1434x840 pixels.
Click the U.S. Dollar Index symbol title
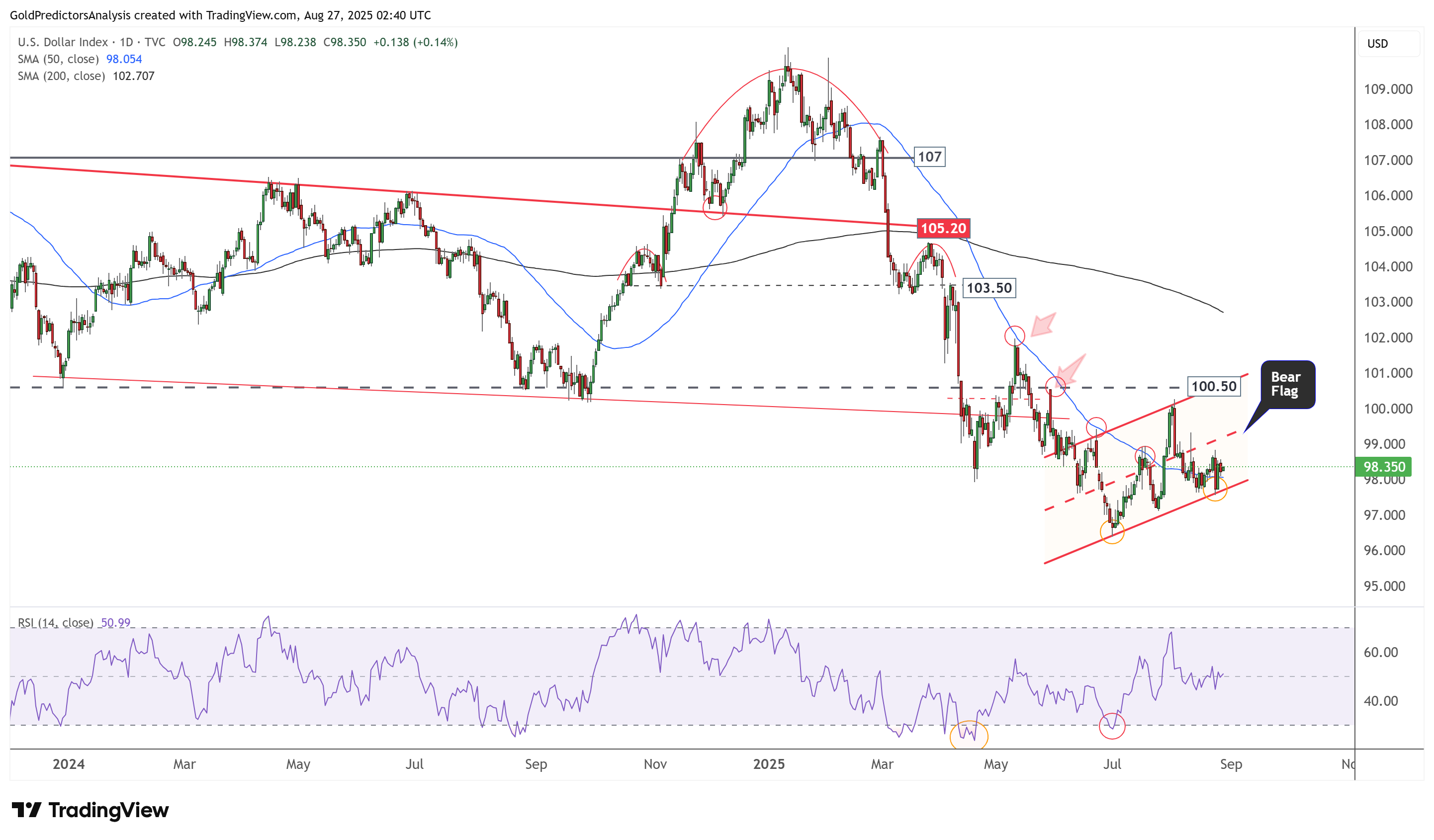(63, 42)
